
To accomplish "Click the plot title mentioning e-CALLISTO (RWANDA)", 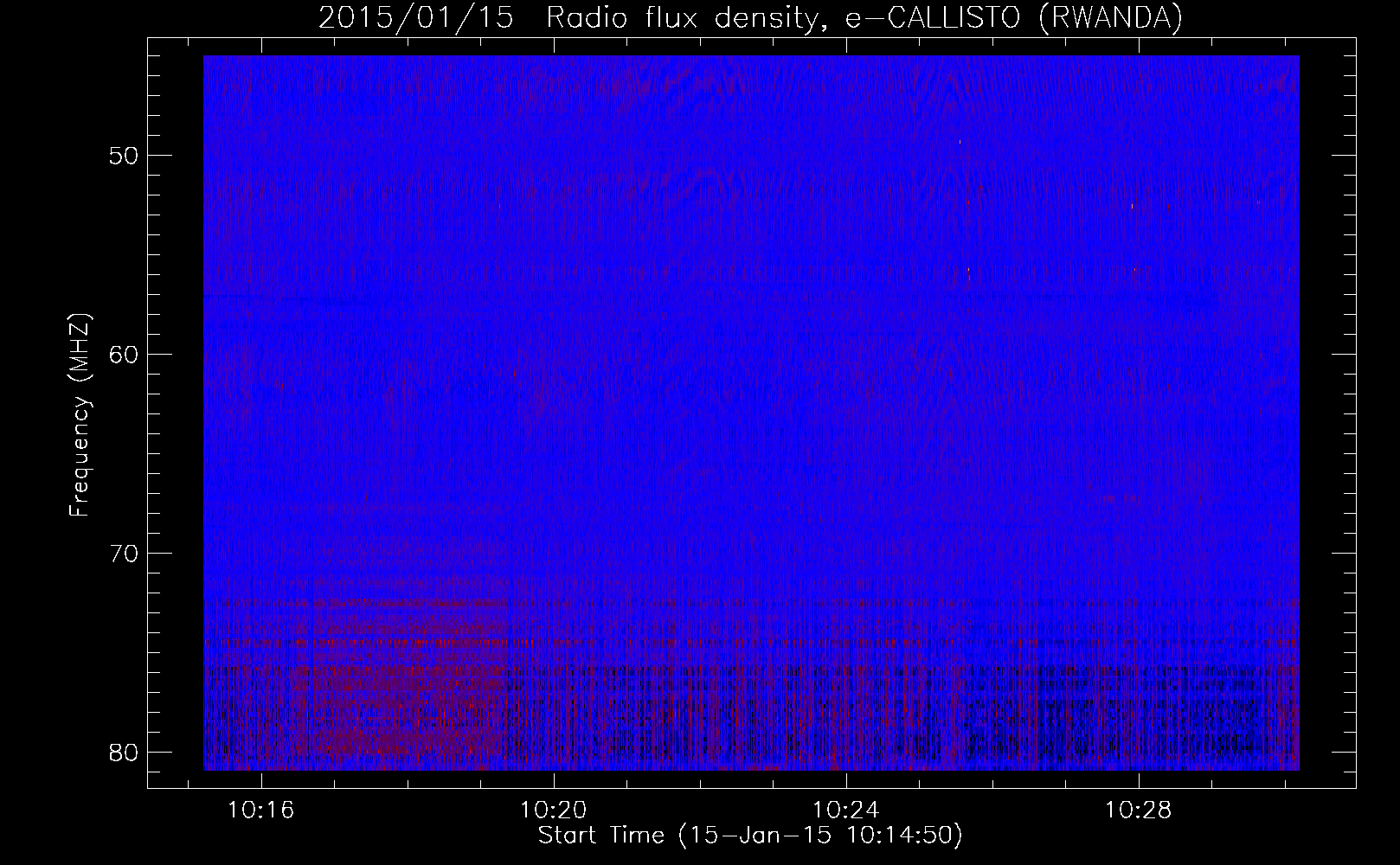I will point(750,17).
